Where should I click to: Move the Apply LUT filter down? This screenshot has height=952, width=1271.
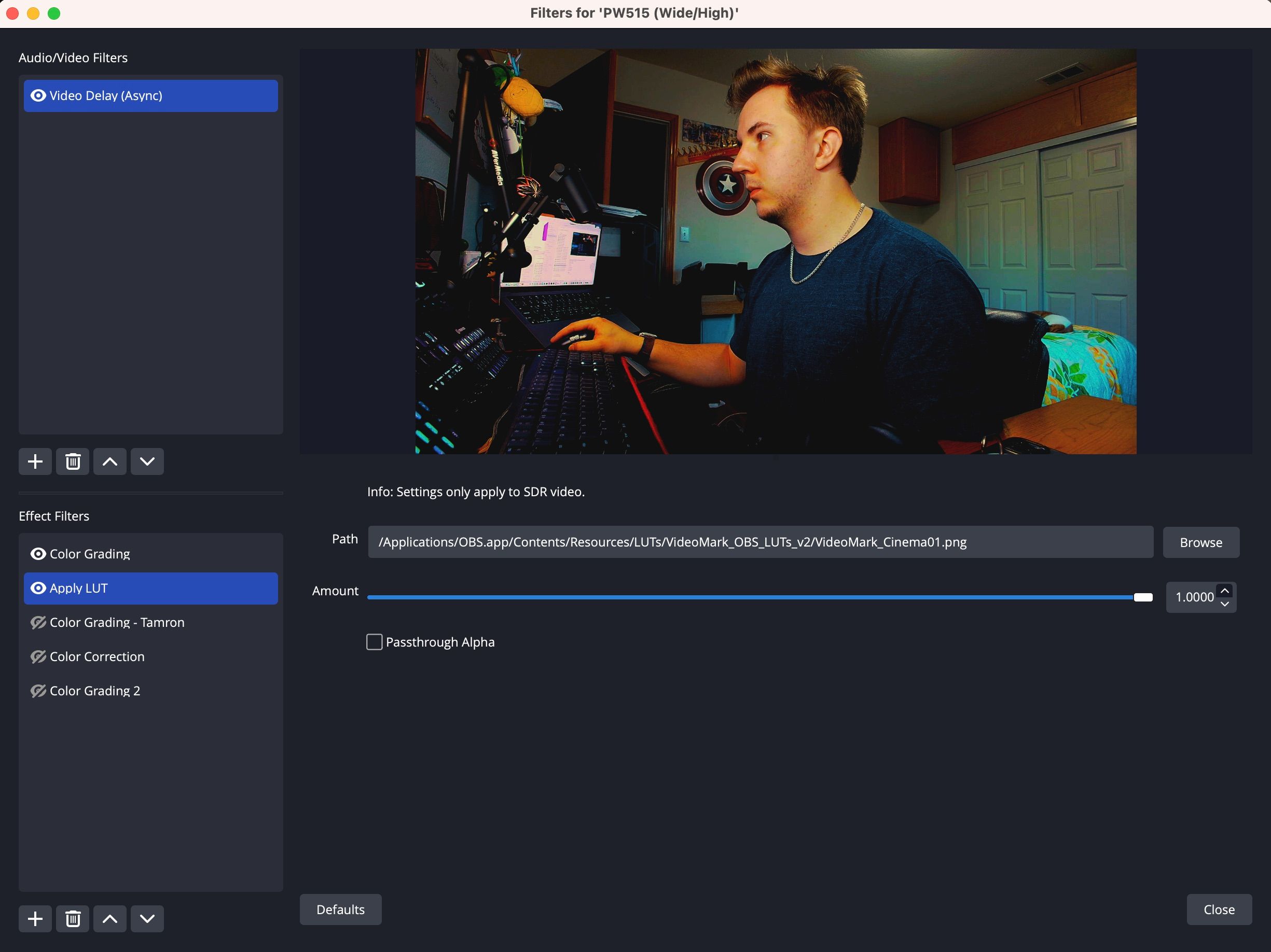click(x=147, y=918)
